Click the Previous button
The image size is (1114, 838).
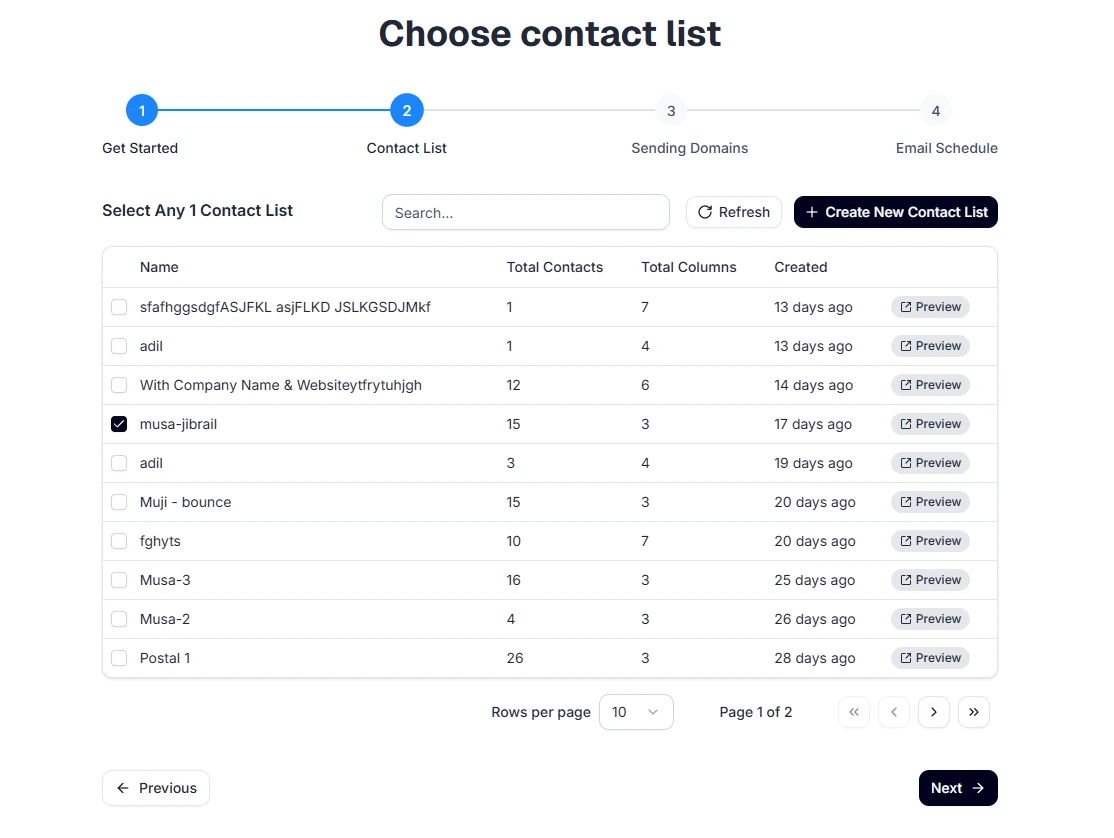click(156, 788)
